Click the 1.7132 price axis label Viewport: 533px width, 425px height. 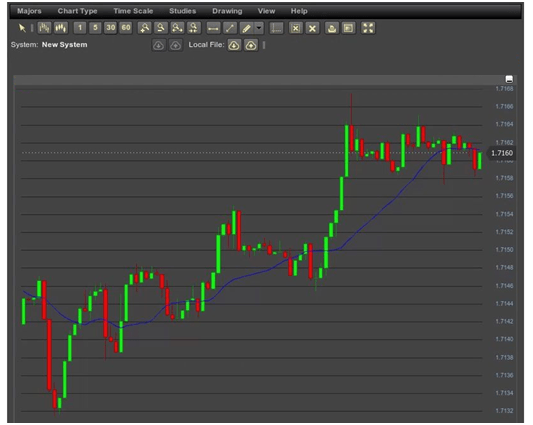coord(504,411)
